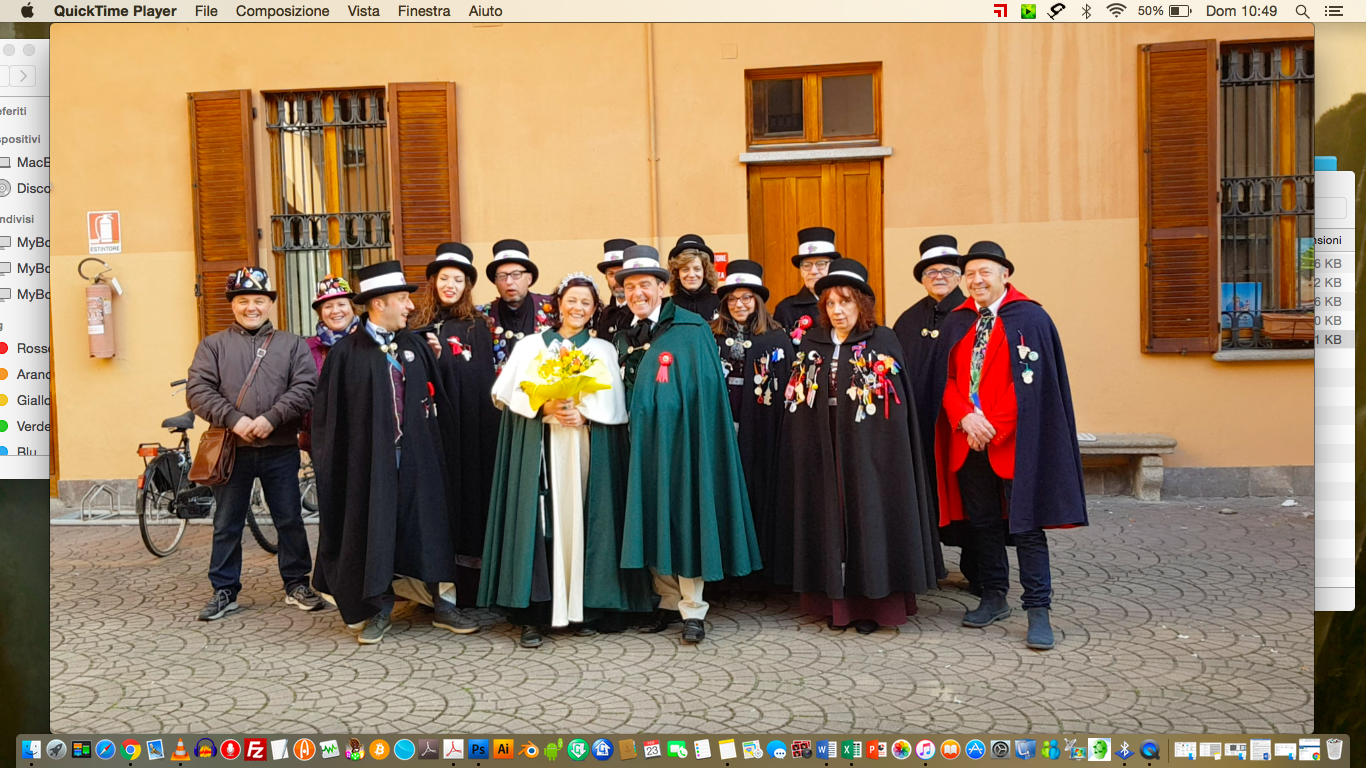The width and height of the screenshot is (1366, 768).
Task: Open Spotlight search magnifier icon
Action: pyautogui.click(x=1302, y=11)
